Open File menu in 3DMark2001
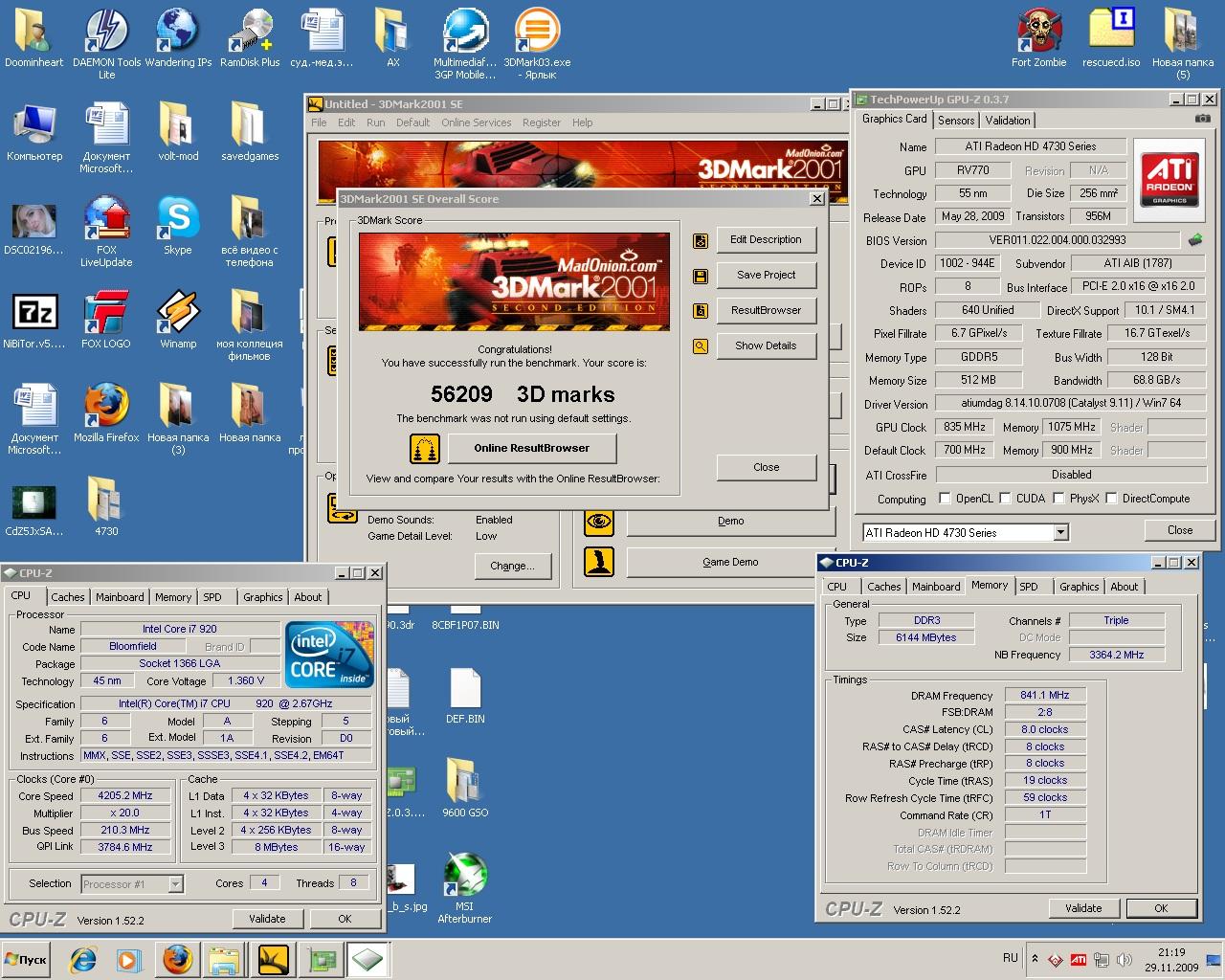The image size is (1225, 980). pyautogui.click(x=319, y=122)
